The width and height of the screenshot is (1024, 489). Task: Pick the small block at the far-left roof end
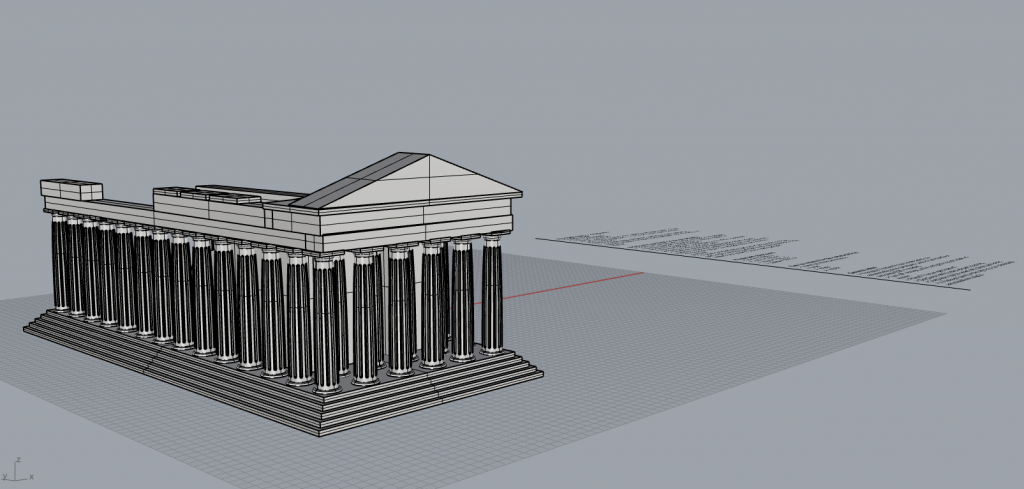[72, 188]
